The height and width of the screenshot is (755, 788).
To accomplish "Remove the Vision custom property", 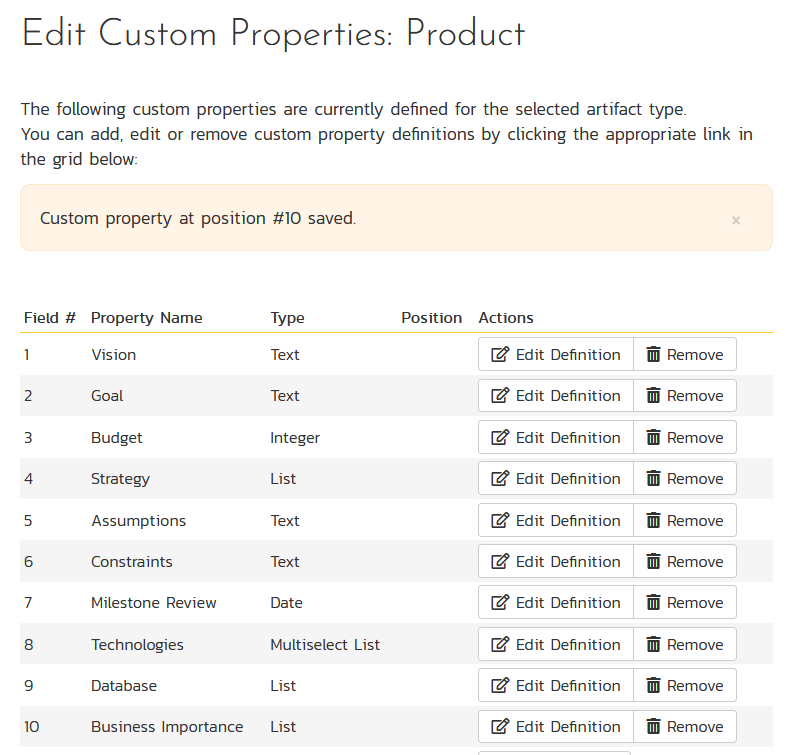I will click(685, 355).
